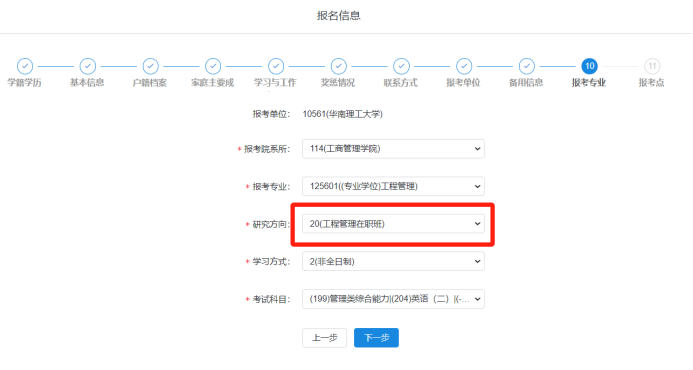Click the 报考院系所 field label
This screenshot has height=370, width=693.
(267, 149)
